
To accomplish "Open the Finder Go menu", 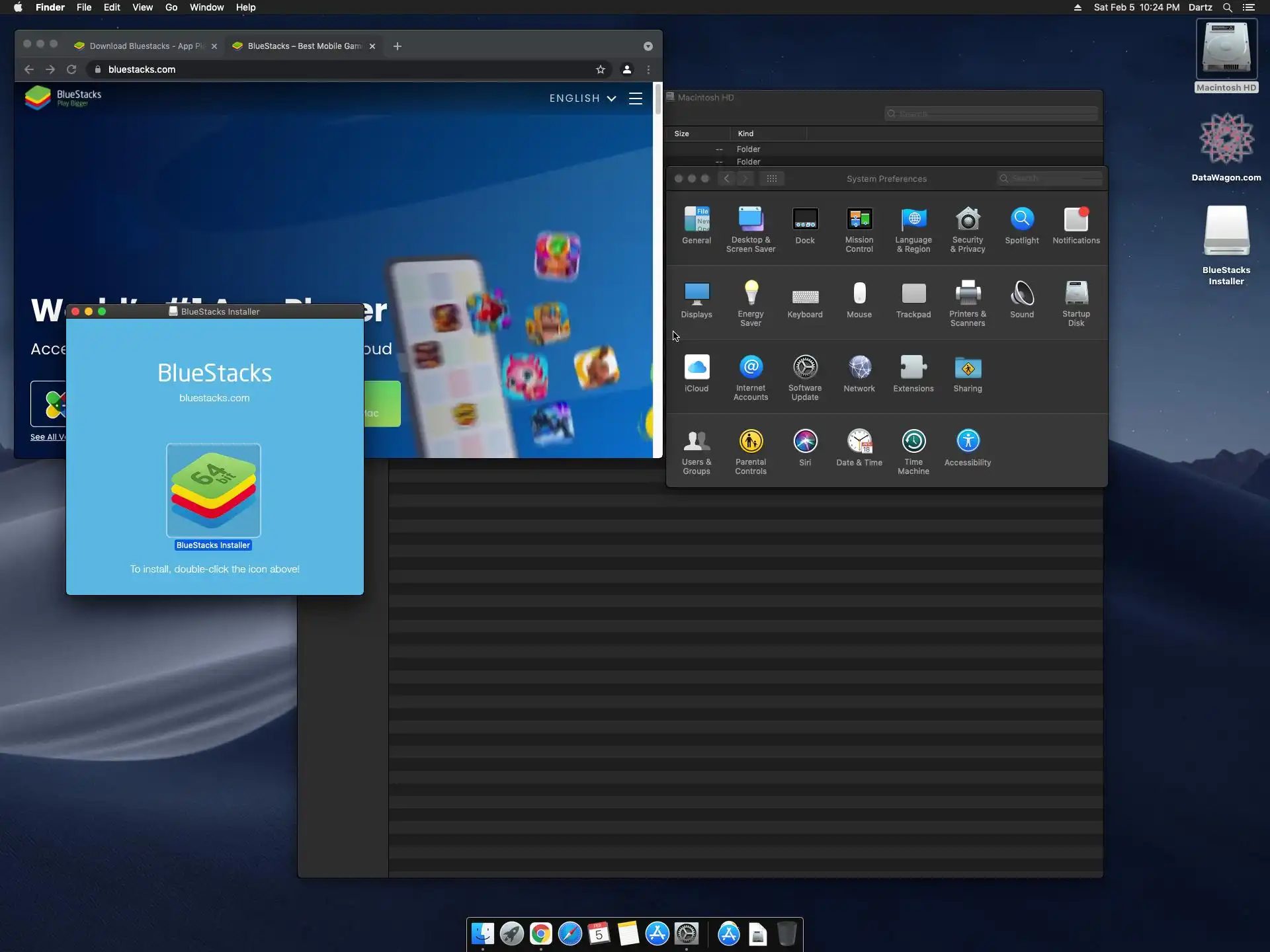I will [171, 7].
